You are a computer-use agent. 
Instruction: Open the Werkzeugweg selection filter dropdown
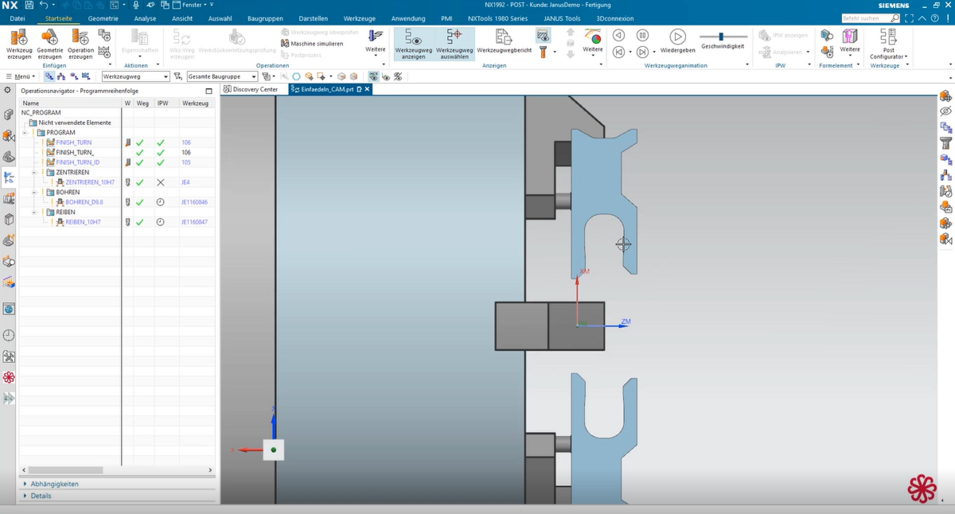tap(135, 77)
